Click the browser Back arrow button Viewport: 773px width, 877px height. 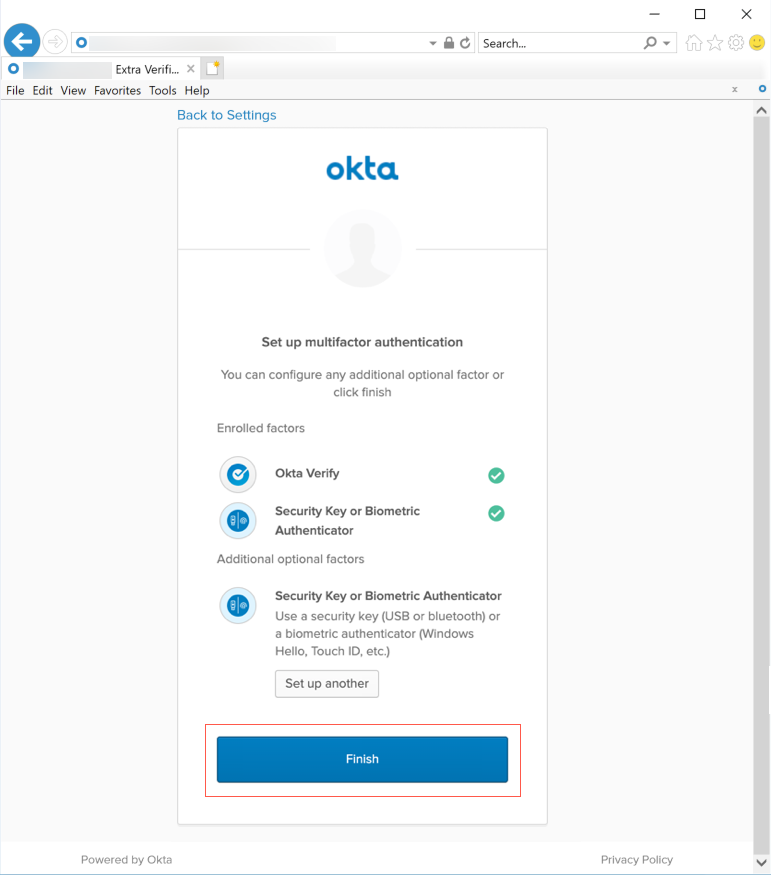22,42
